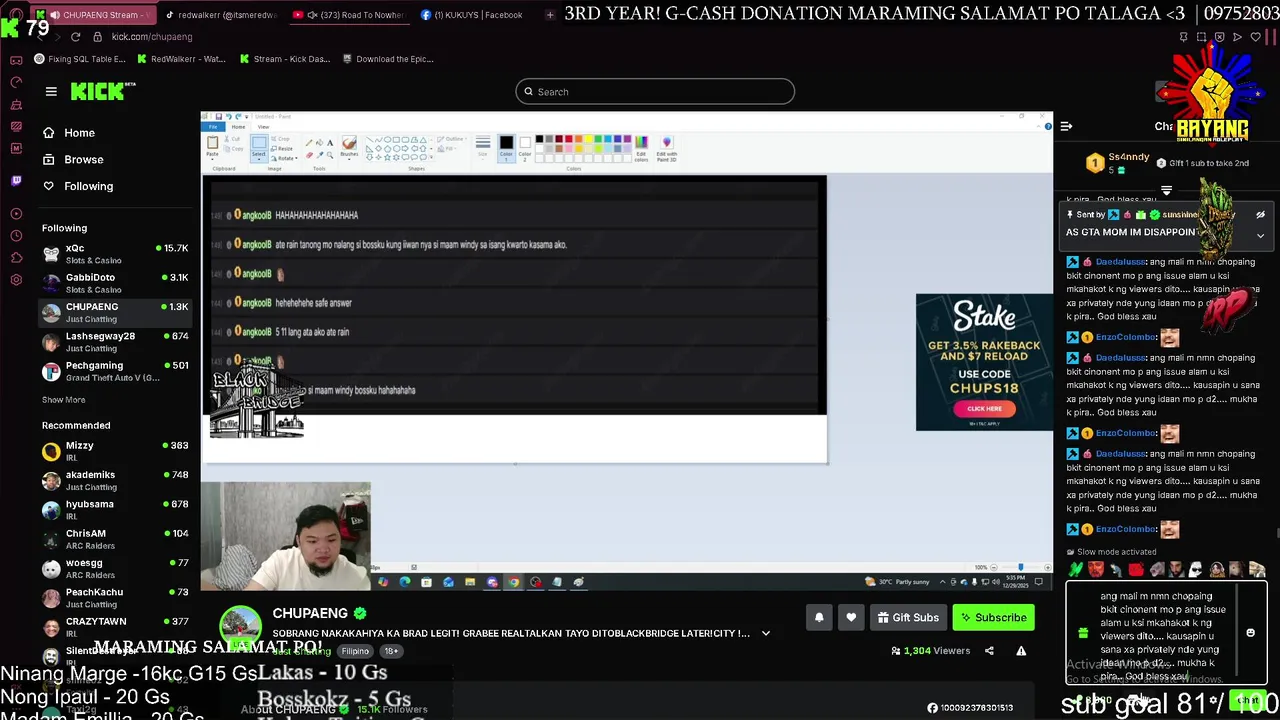Open ChrisAM's recommended channel
This screenshot has height=720, width=1280.
click(115, 539)
